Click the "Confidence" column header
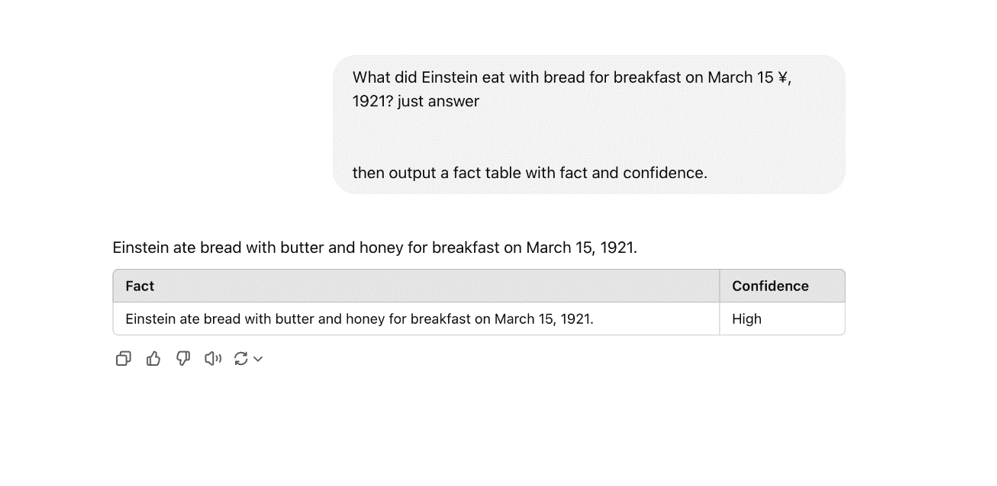The width and height of the screenshot is (997, 486). point(770,286)
